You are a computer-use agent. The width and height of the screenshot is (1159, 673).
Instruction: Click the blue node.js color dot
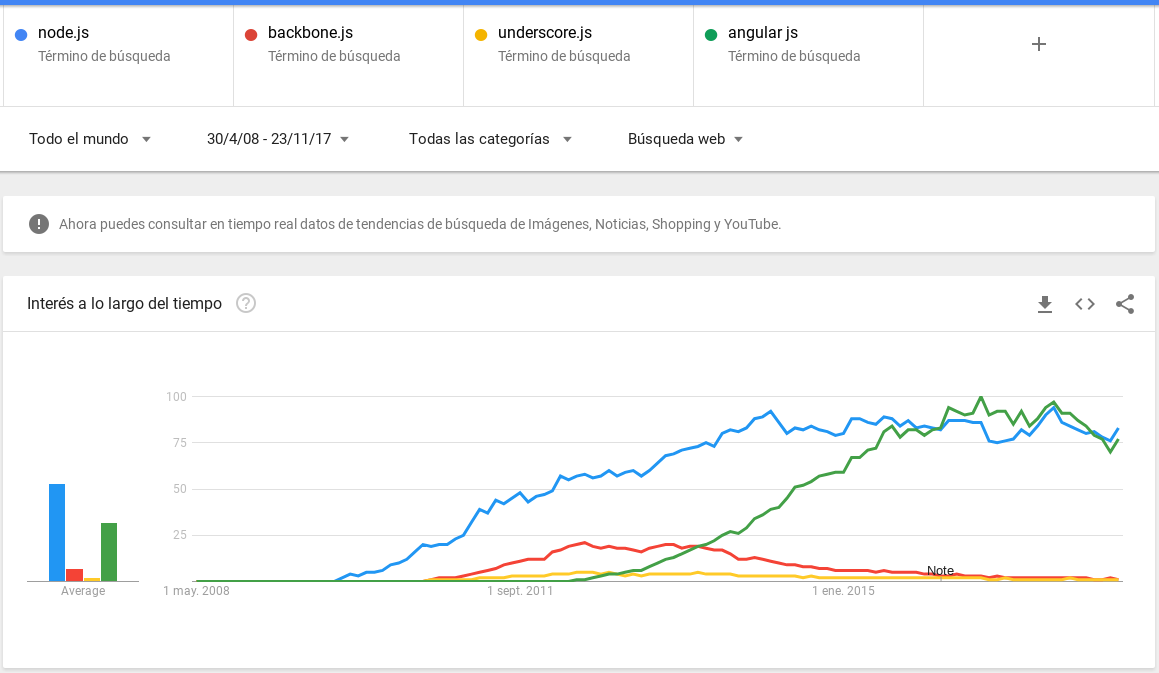coord(21,35)
